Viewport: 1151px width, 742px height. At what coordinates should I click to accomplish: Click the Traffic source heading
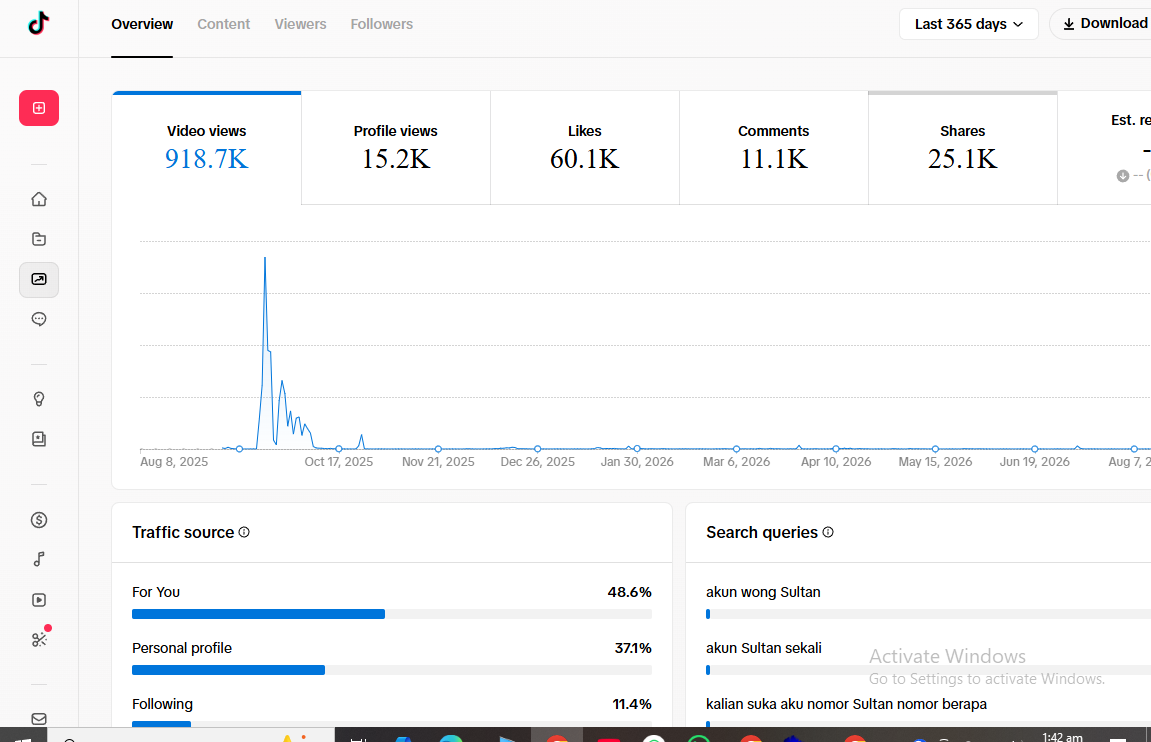(x=183, y=532)
